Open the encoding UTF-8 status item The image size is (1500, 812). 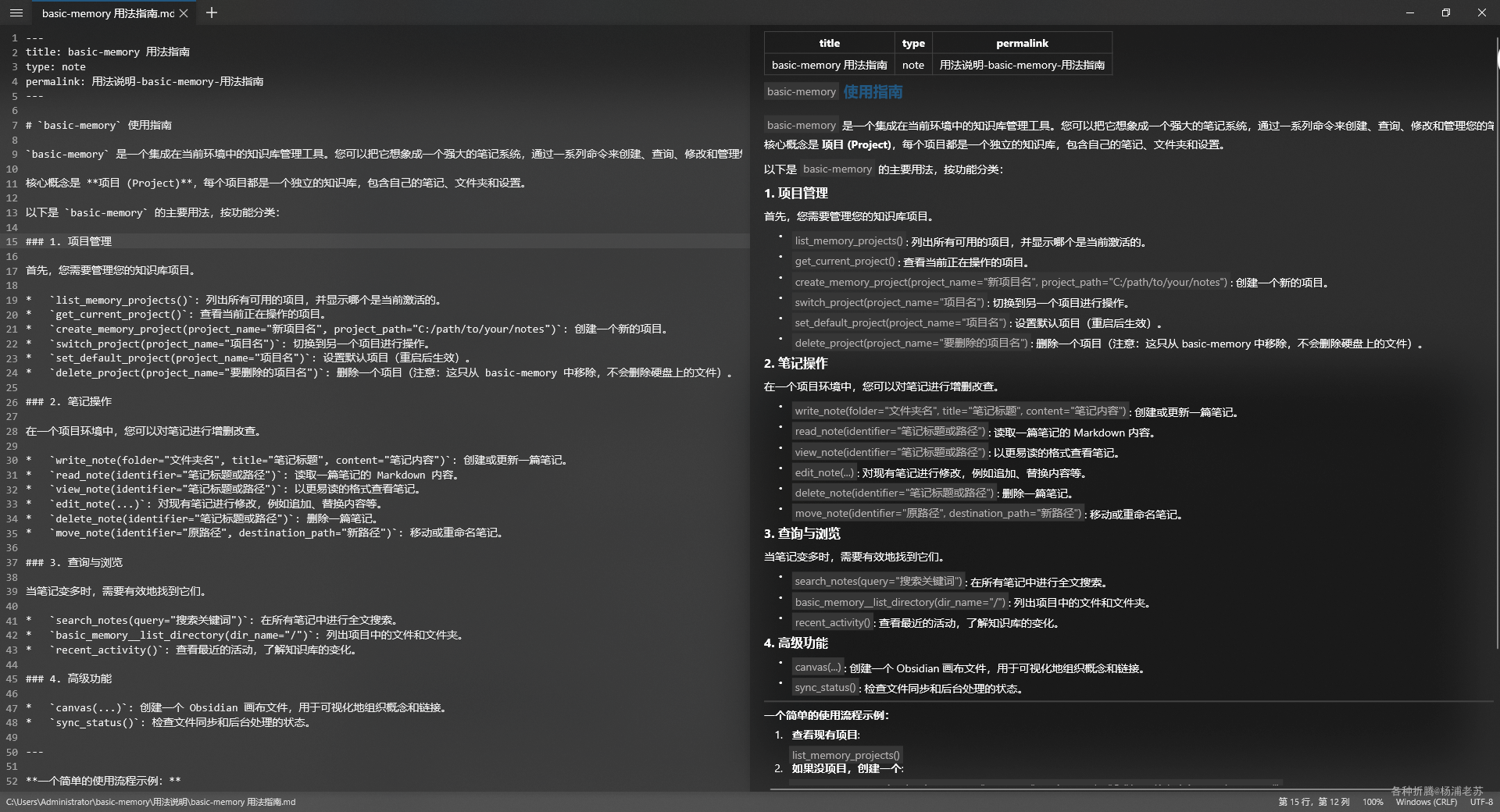(1480, 802)
